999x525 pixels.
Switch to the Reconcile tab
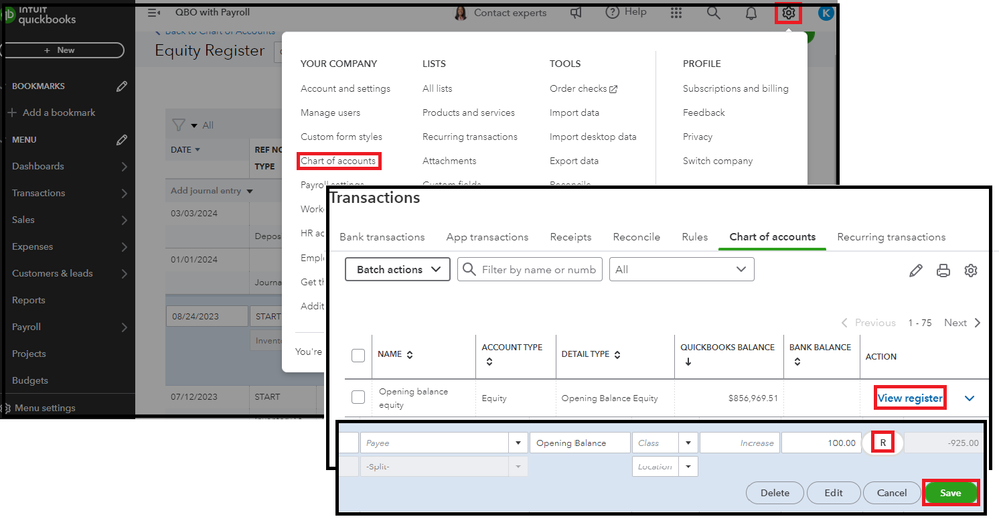636,237
